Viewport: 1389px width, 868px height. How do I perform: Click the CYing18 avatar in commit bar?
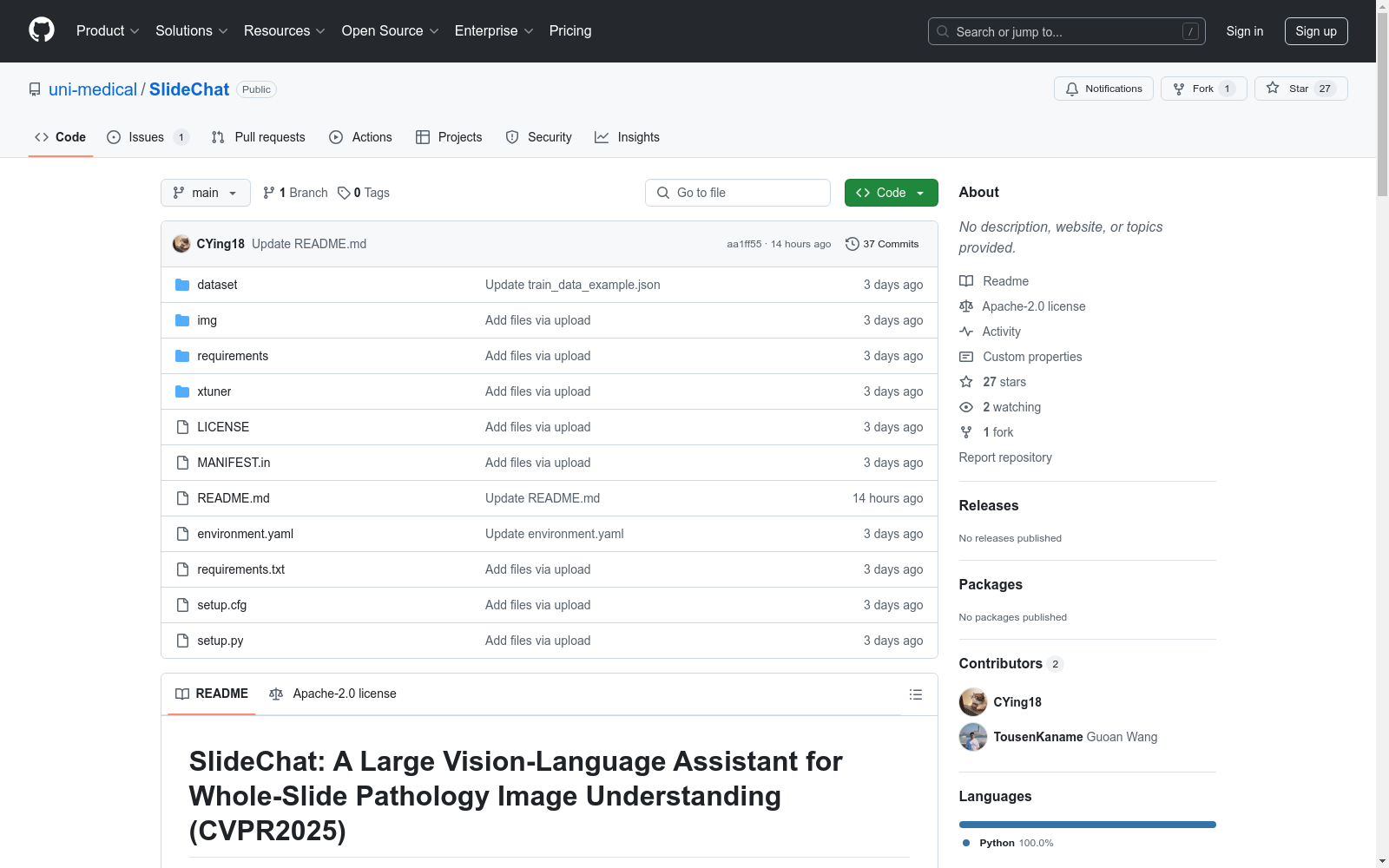pyautogui.click(x=181, y=244)
